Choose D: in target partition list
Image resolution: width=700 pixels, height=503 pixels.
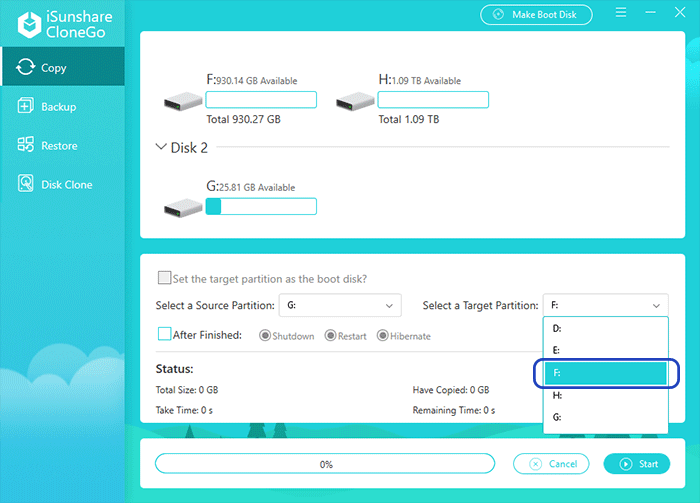tap(605, 328)
